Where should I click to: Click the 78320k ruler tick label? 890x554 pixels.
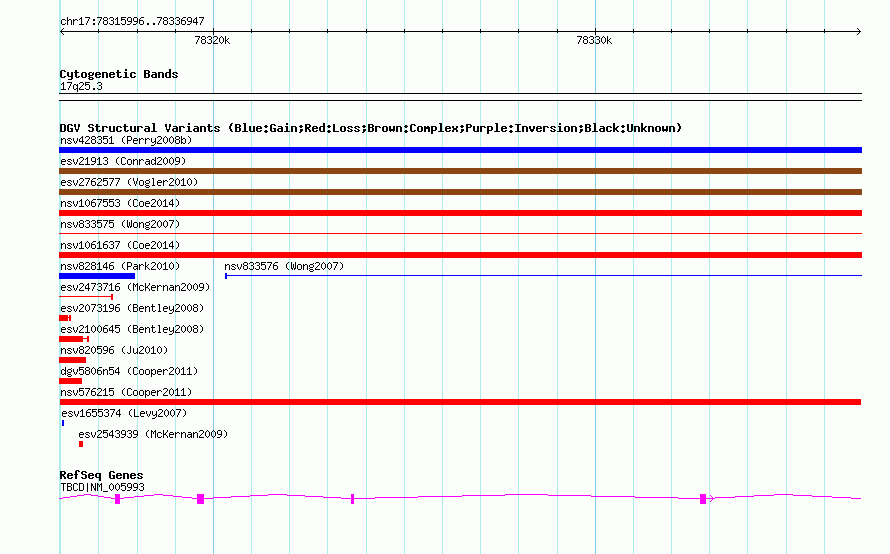coord(212,40)
